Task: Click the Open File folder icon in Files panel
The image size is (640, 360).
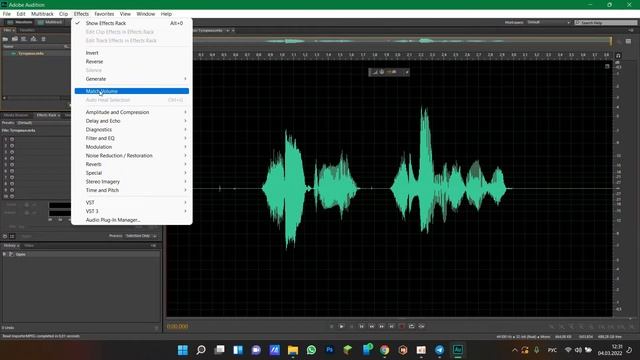Action: tap(5, 39)
